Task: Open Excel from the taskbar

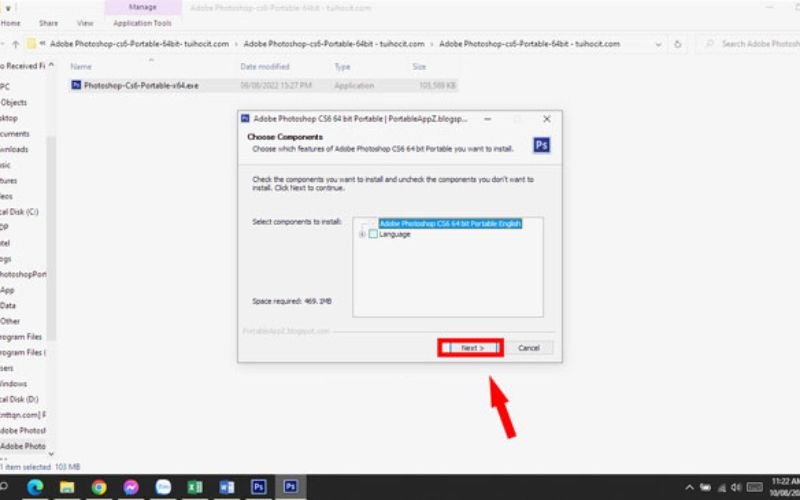Action: coord(195,487)
